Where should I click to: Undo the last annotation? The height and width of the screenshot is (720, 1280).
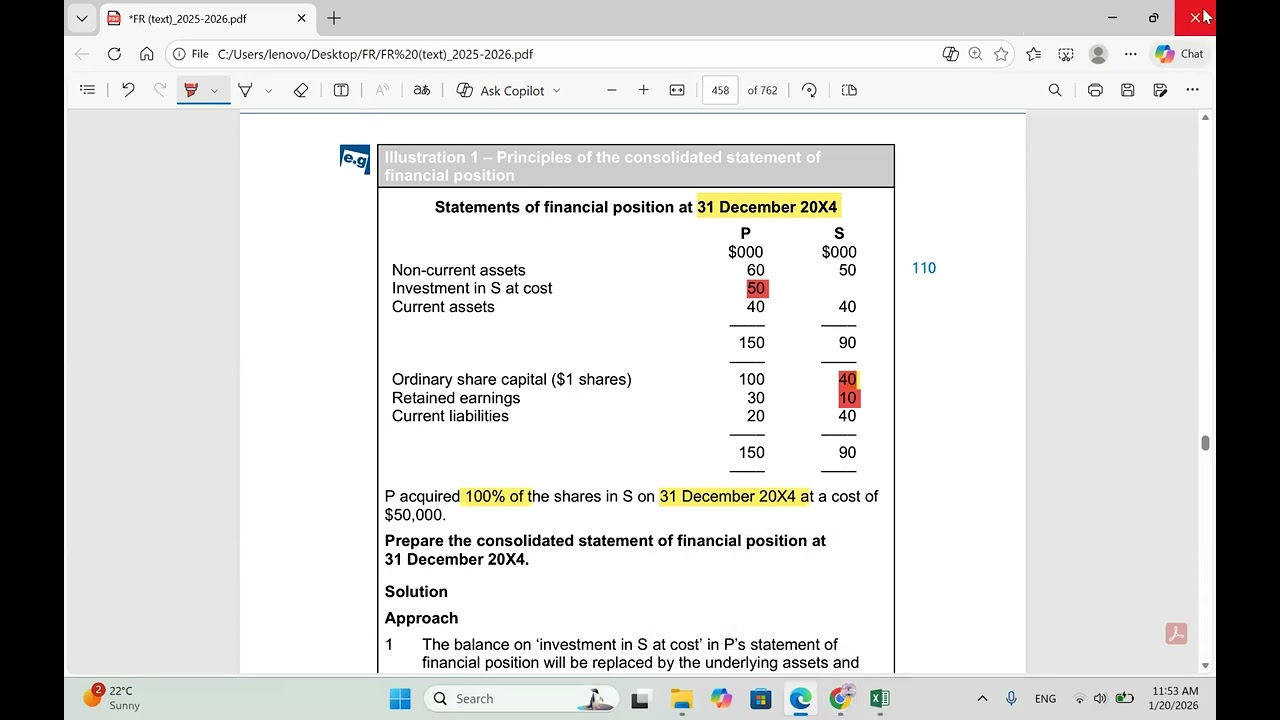128,90
